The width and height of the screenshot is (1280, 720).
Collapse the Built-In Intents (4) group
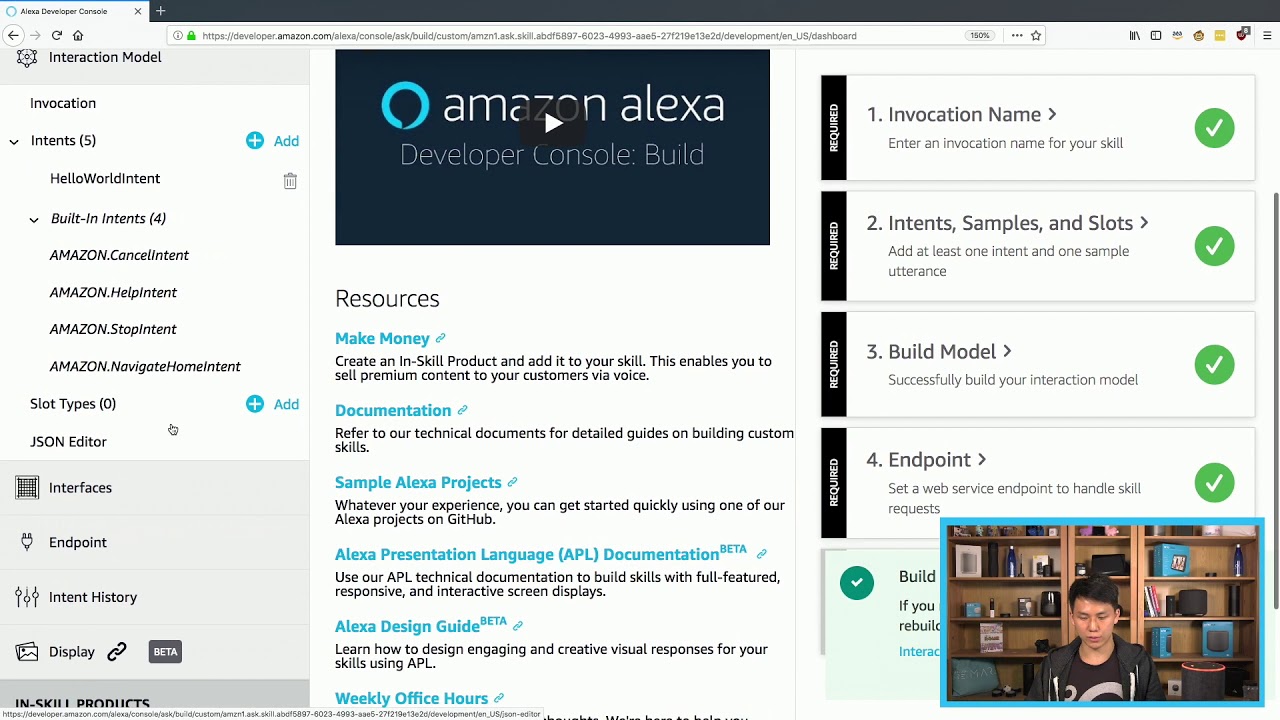pyautogui.click(x=34, y=219)
